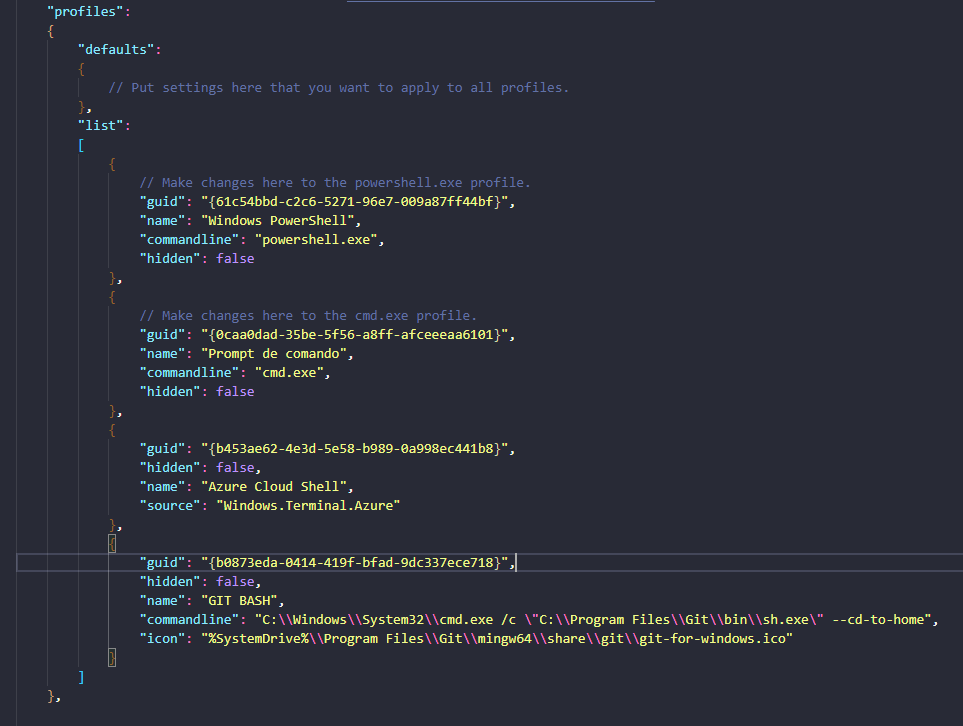Click the closing square bracket of list
This screenshot has width=963, height=726.
[x=81, y=677]
